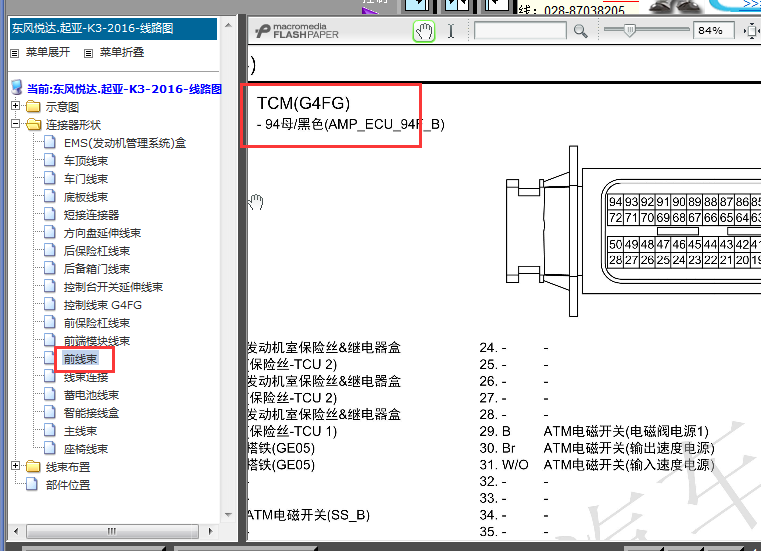Open 控制台开关延伸线束 page

coord(113,287)
